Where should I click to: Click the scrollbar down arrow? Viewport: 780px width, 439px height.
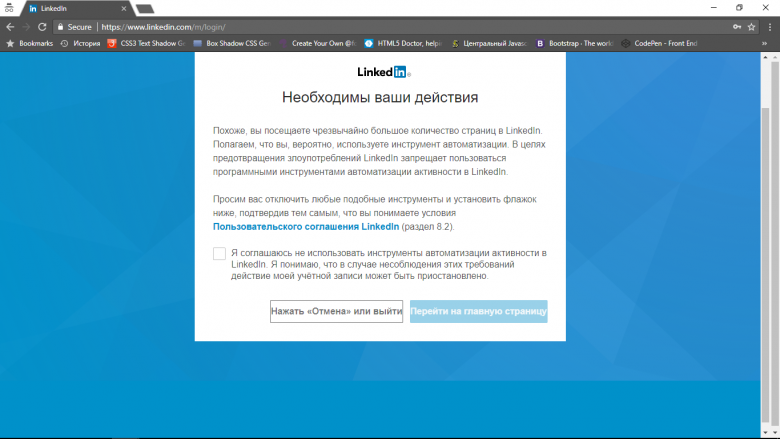tap(766, 434)
